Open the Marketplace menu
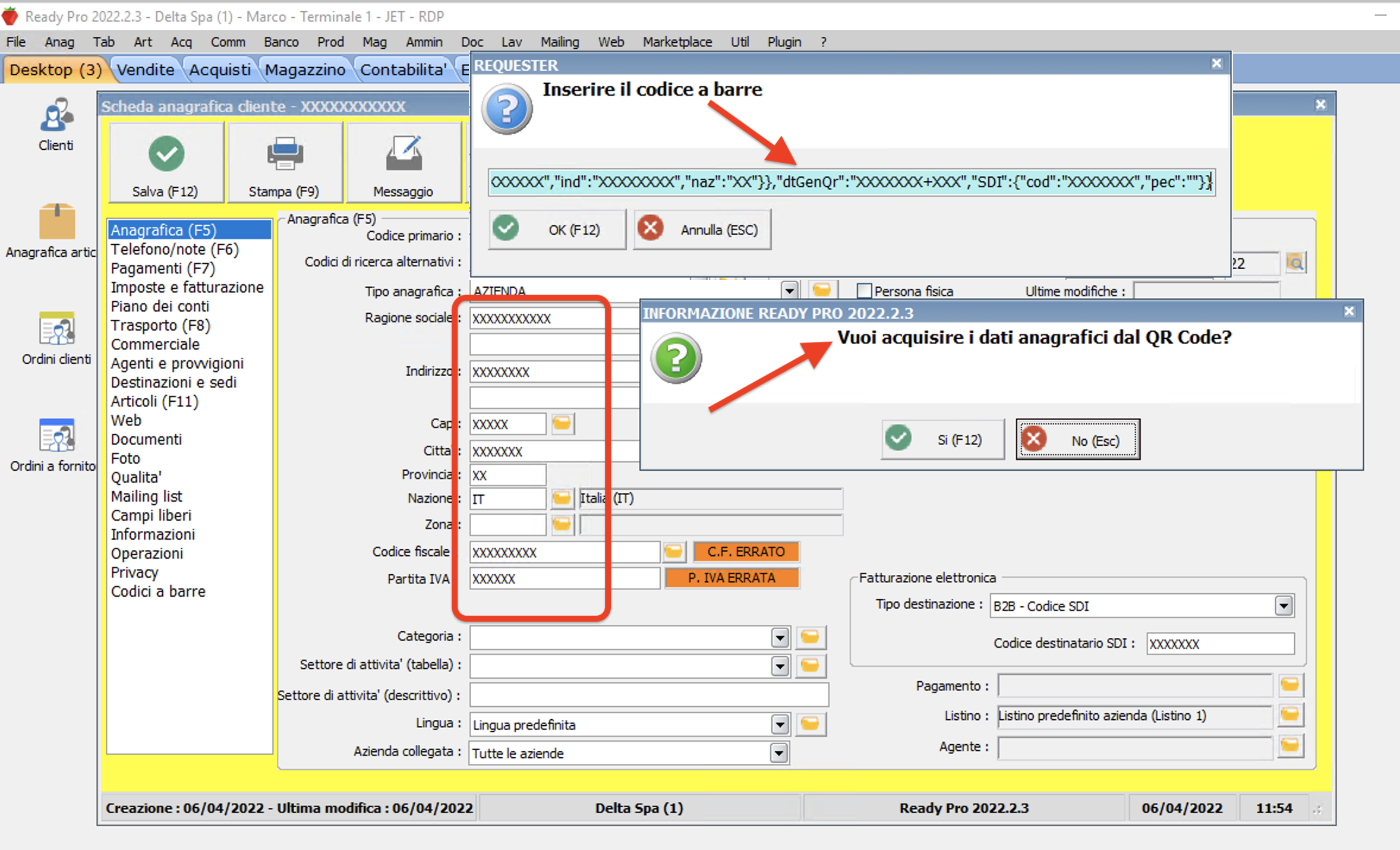The image size is (1400, 850). pyautogui.click(x=677, y=42)
